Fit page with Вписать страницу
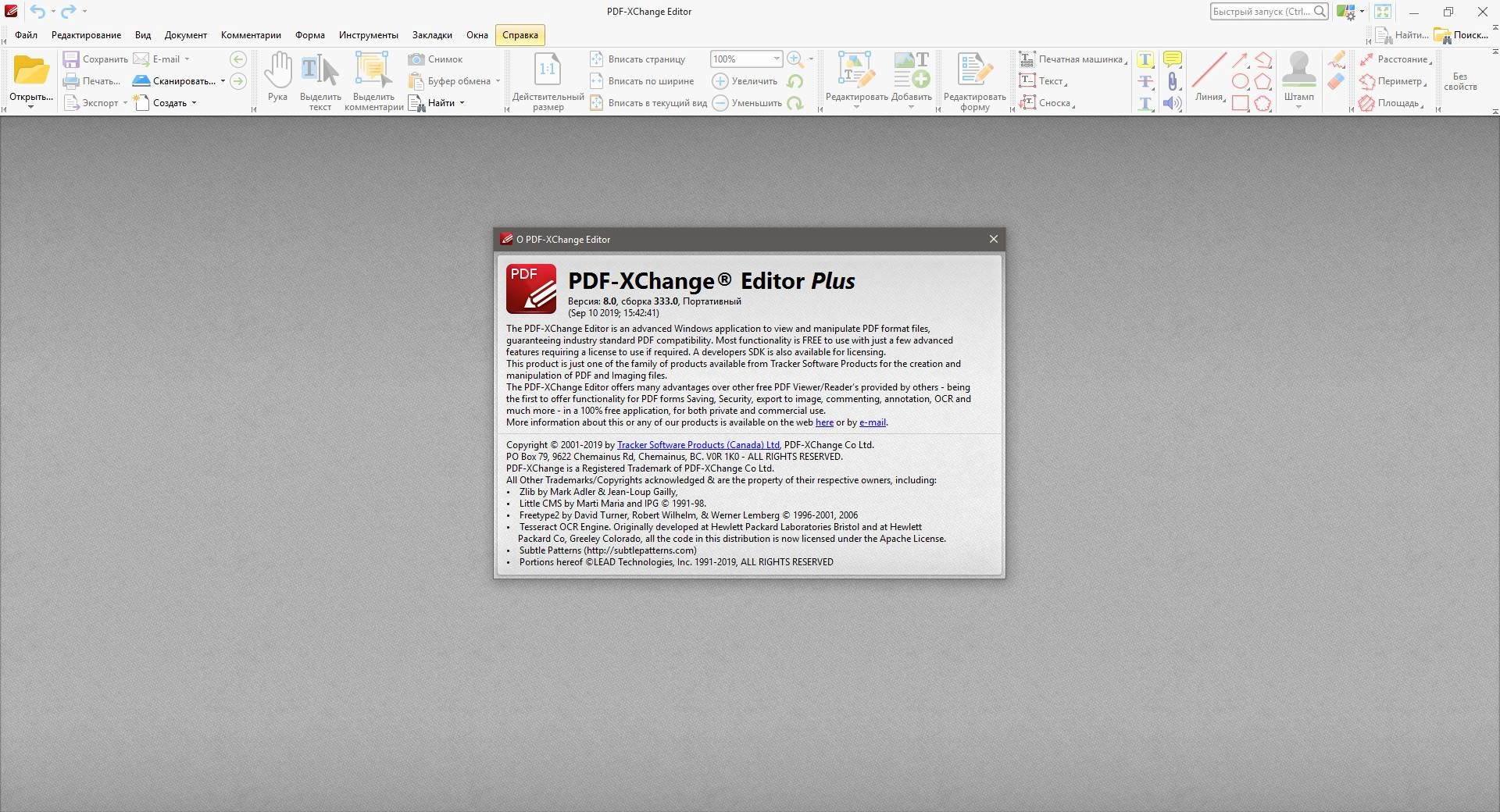 click(637, 59)
